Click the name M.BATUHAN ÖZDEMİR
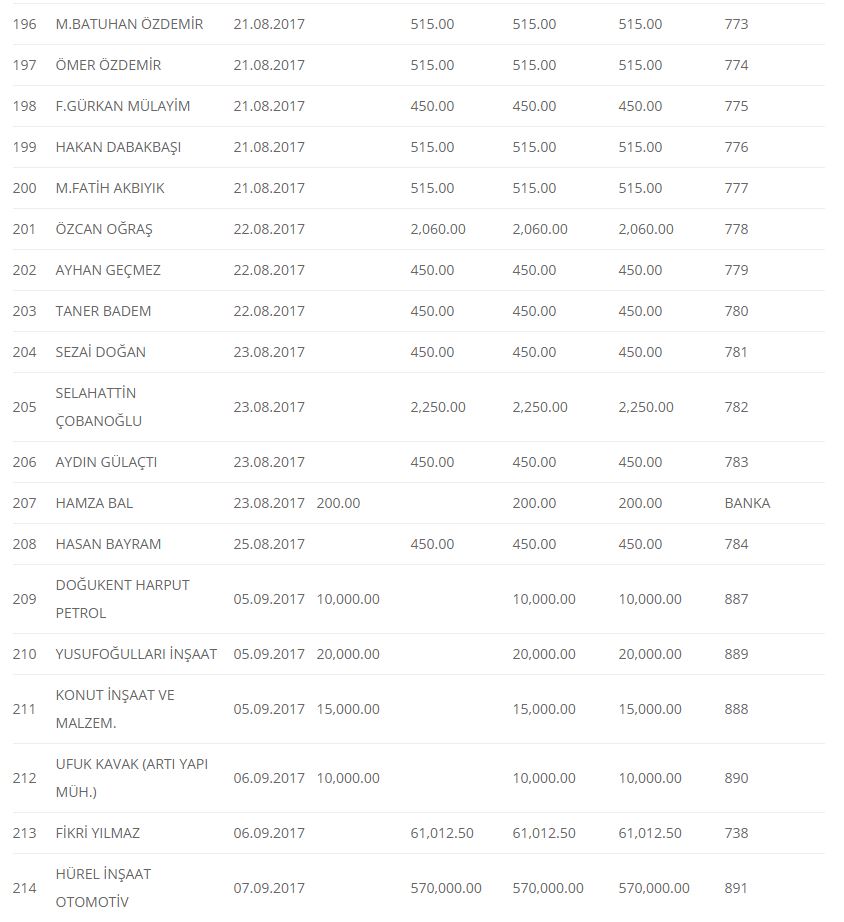The image size is (844, 922). tap(129, 24)
